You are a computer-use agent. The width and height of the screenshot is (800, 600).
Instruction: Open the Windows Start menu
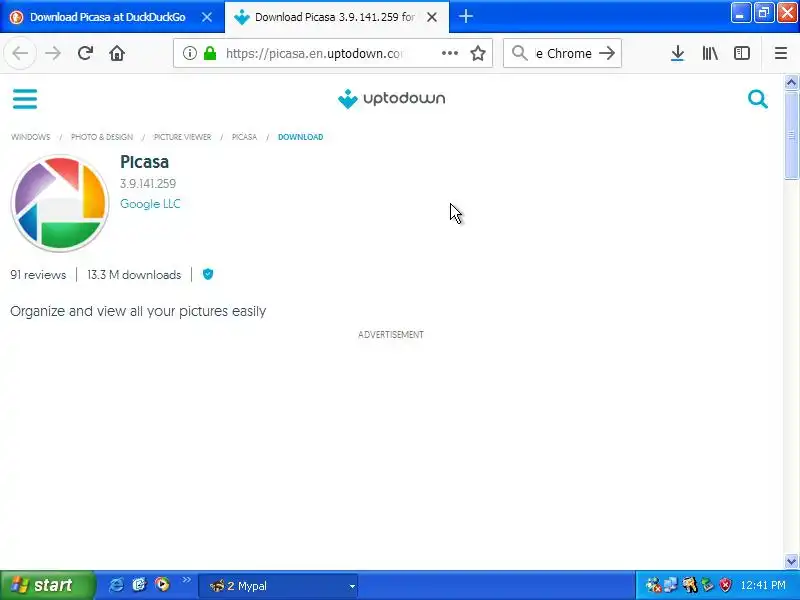coord(47,585)
